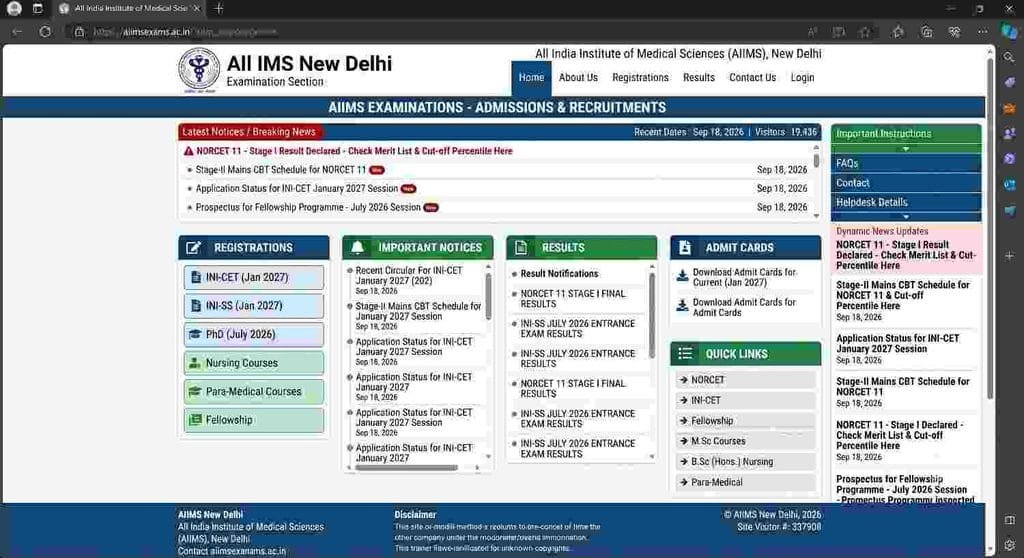Click the AIIMS emblem logo
This screenshot has width=1024, height=558.
199,69
